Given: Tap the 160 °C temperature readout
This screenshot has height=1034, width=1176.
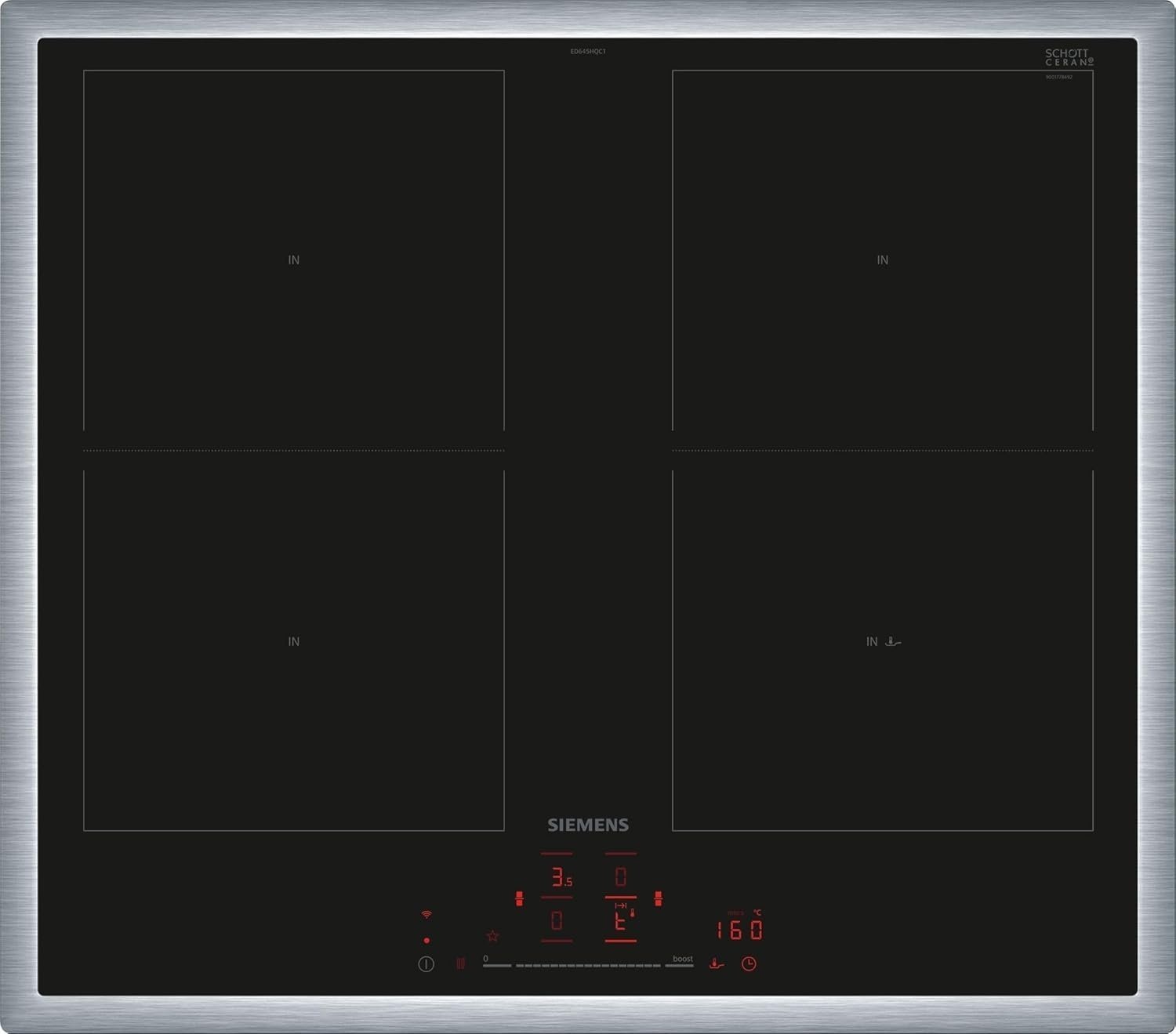Looking at the screenshot, I should [739, 930].
